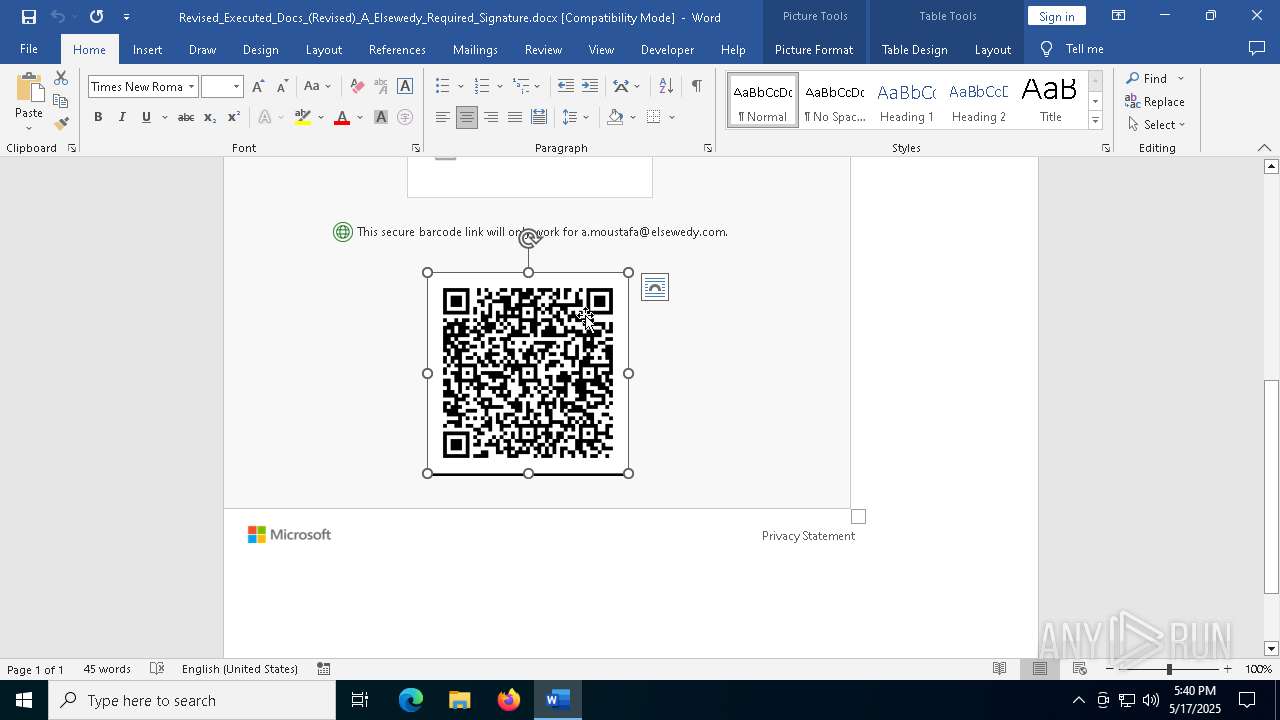Open the Privacy Statement link
Screen dimensions: 1280x720
click(x=808, y=536)
